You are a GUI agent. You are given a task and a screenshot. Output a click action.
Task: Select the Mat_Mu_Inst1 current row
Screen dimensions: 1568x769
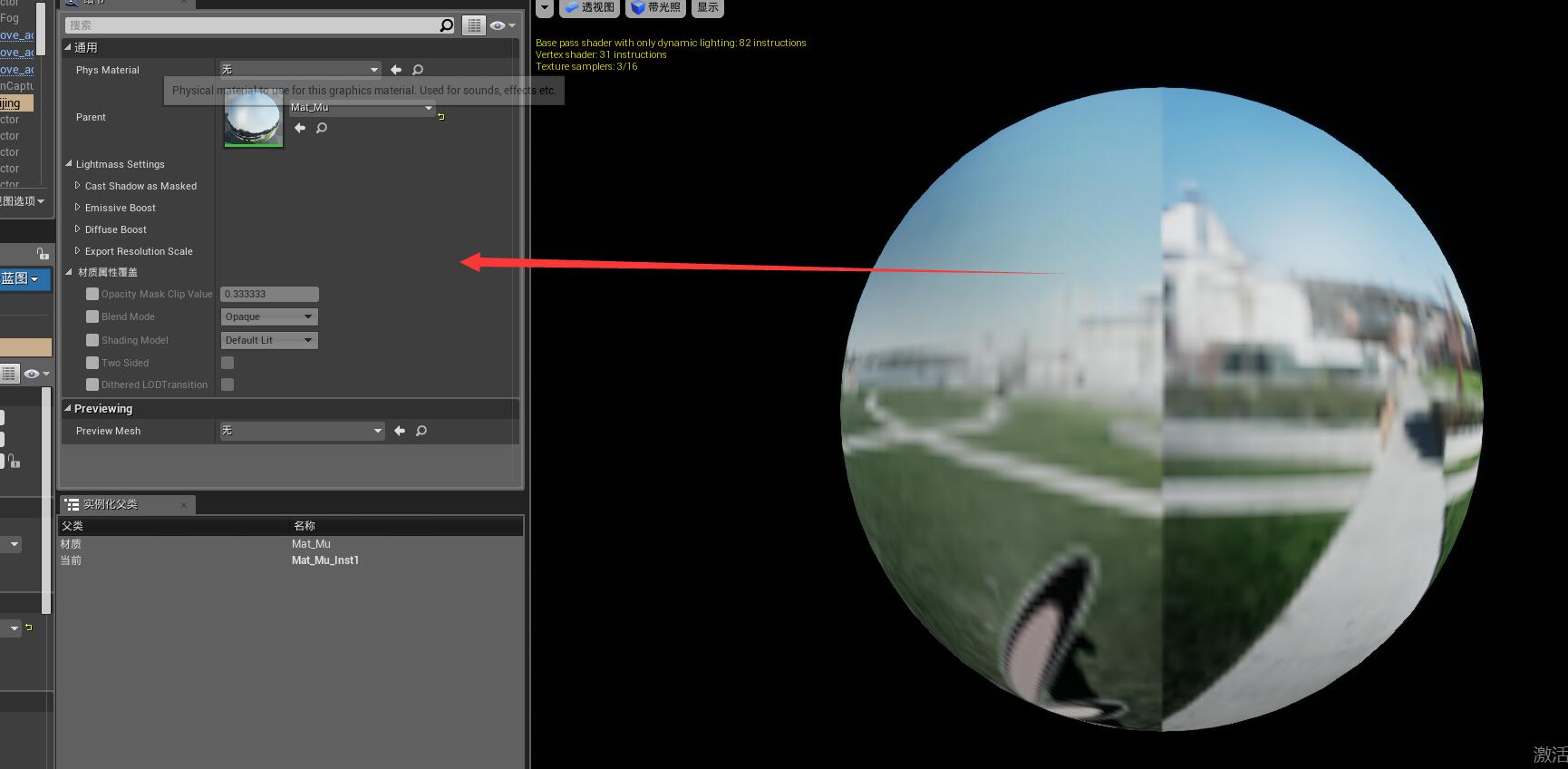click(291, 560)
